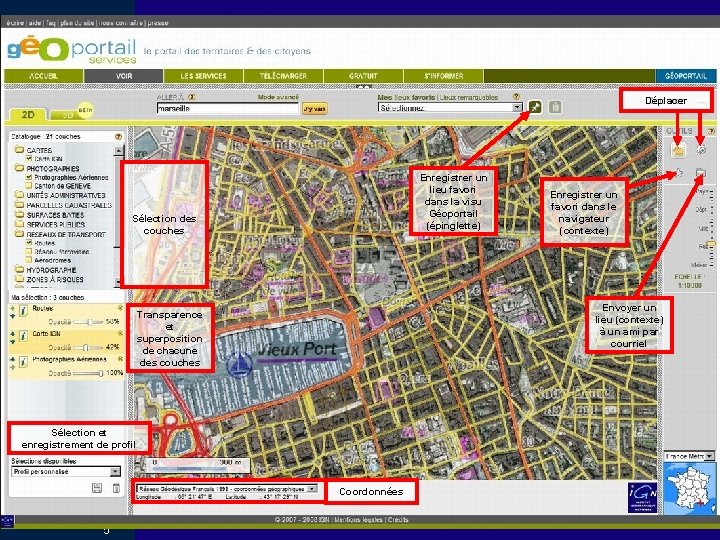This screenshot has height=540, width=720.
Task: Open the favorite places Sélectionnez dropdown
Action: pyautogui.click(x=450, y=107)
